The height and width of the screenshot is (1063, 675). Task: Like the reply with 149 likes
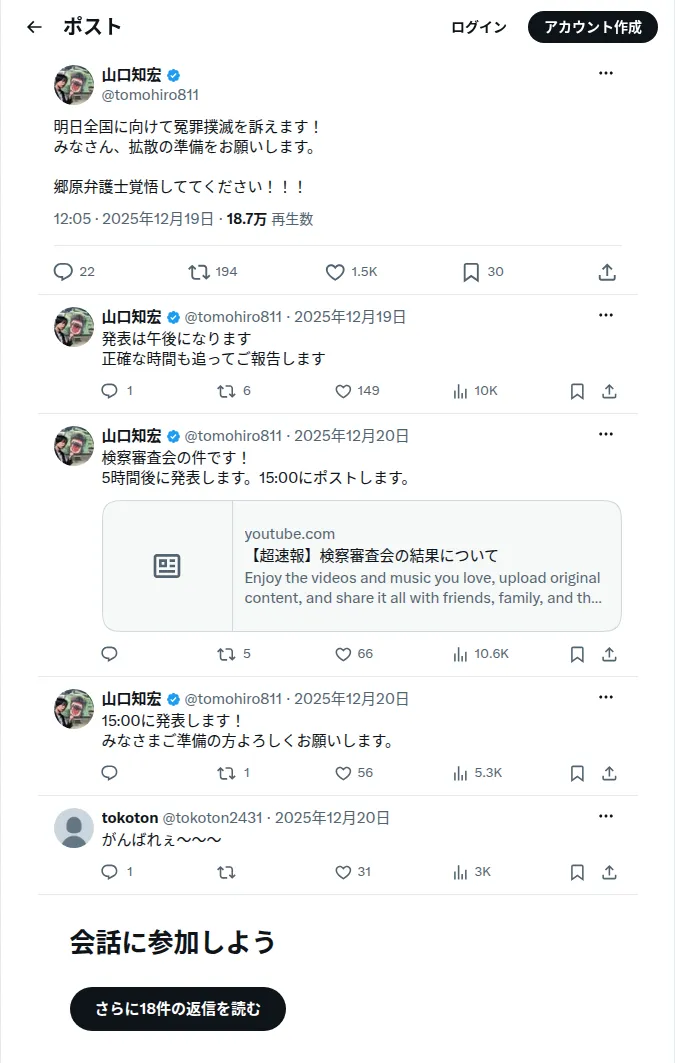pos(344,391)
